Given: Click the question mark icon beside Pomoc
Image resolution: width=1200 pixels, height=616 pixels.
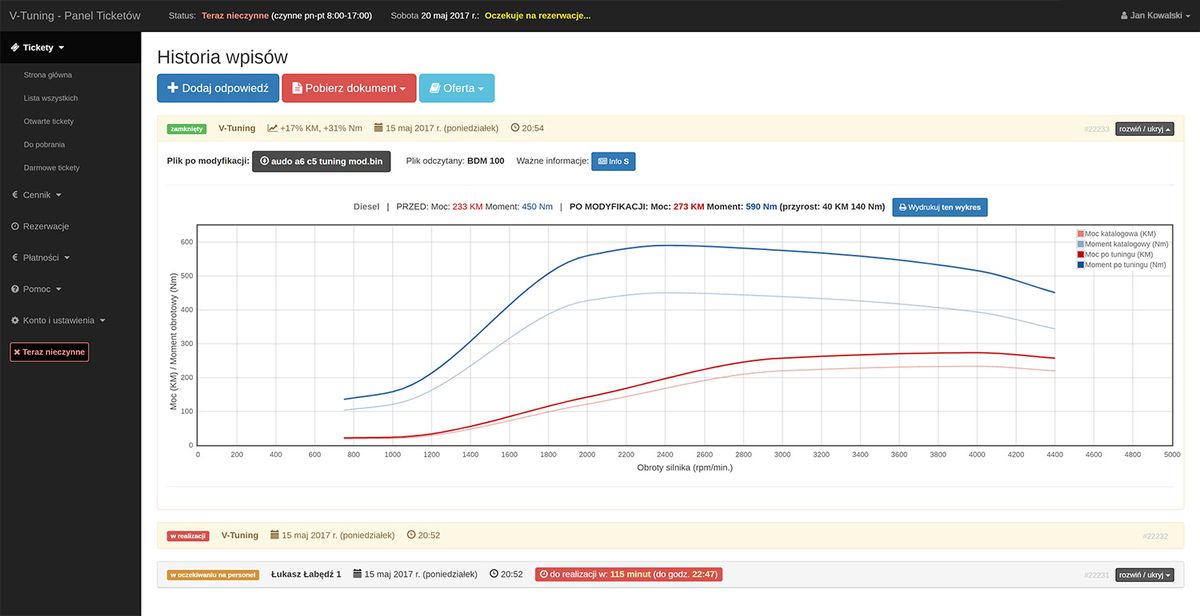Looking at the screenshot, I should (x=15, y=289).
